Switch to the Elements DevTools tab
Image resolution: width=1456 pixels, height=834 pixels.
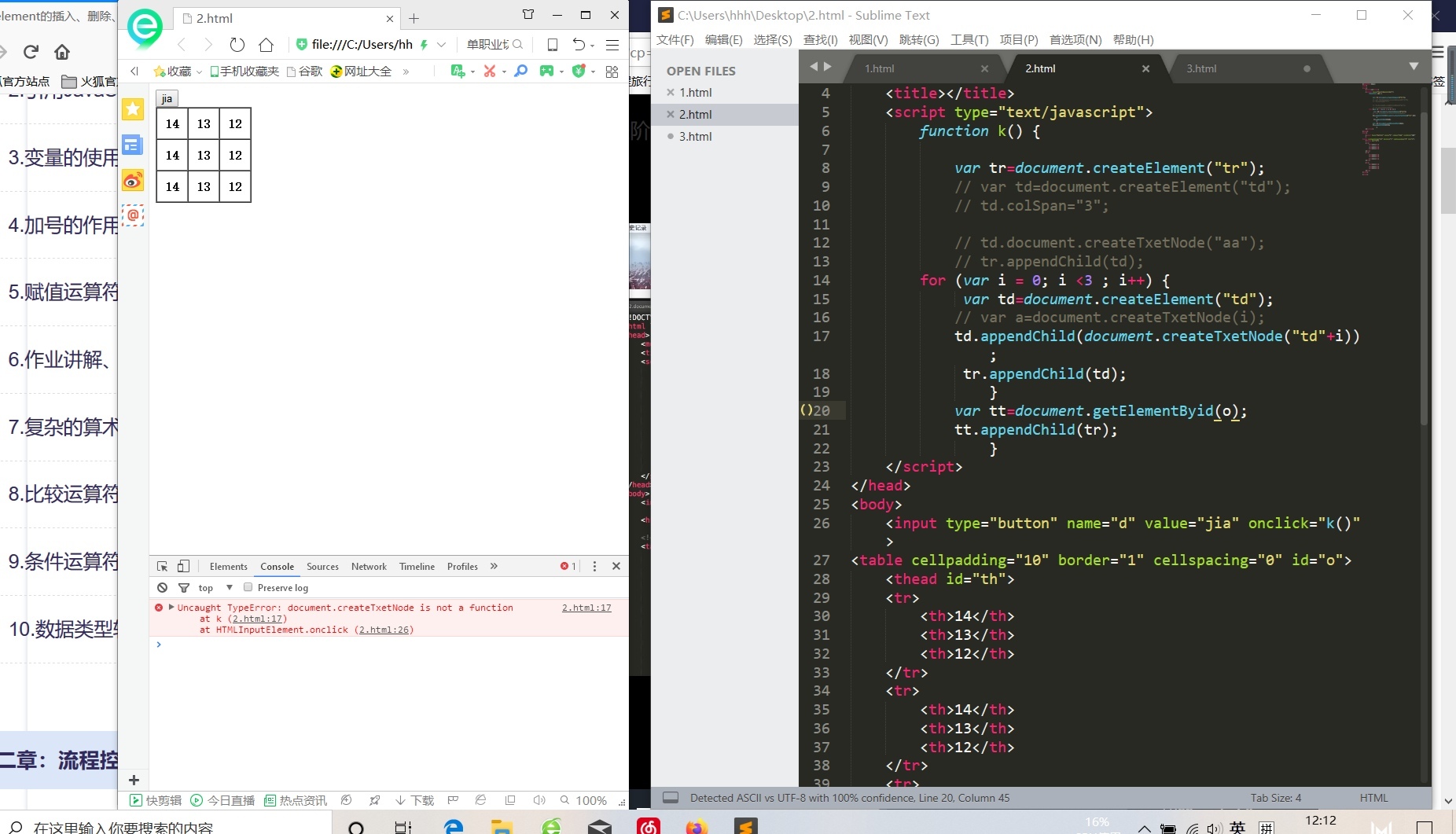point(229,566)
